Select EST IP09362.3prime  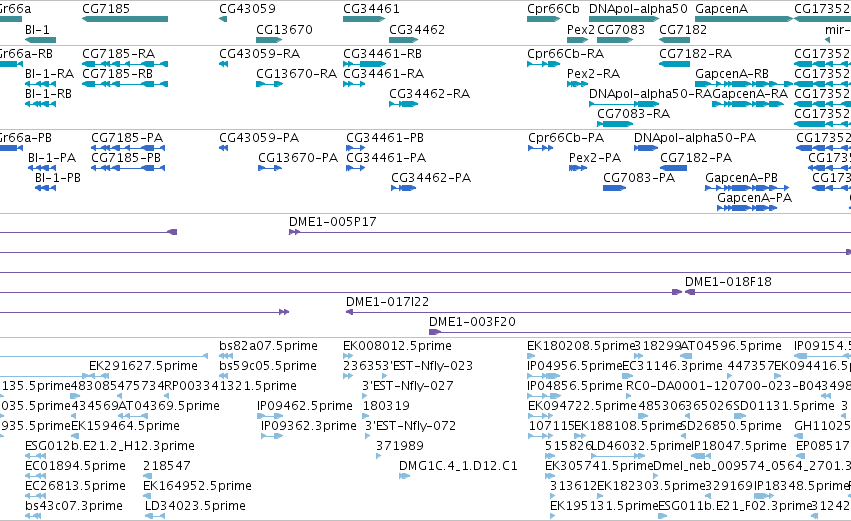click(272, 436)
